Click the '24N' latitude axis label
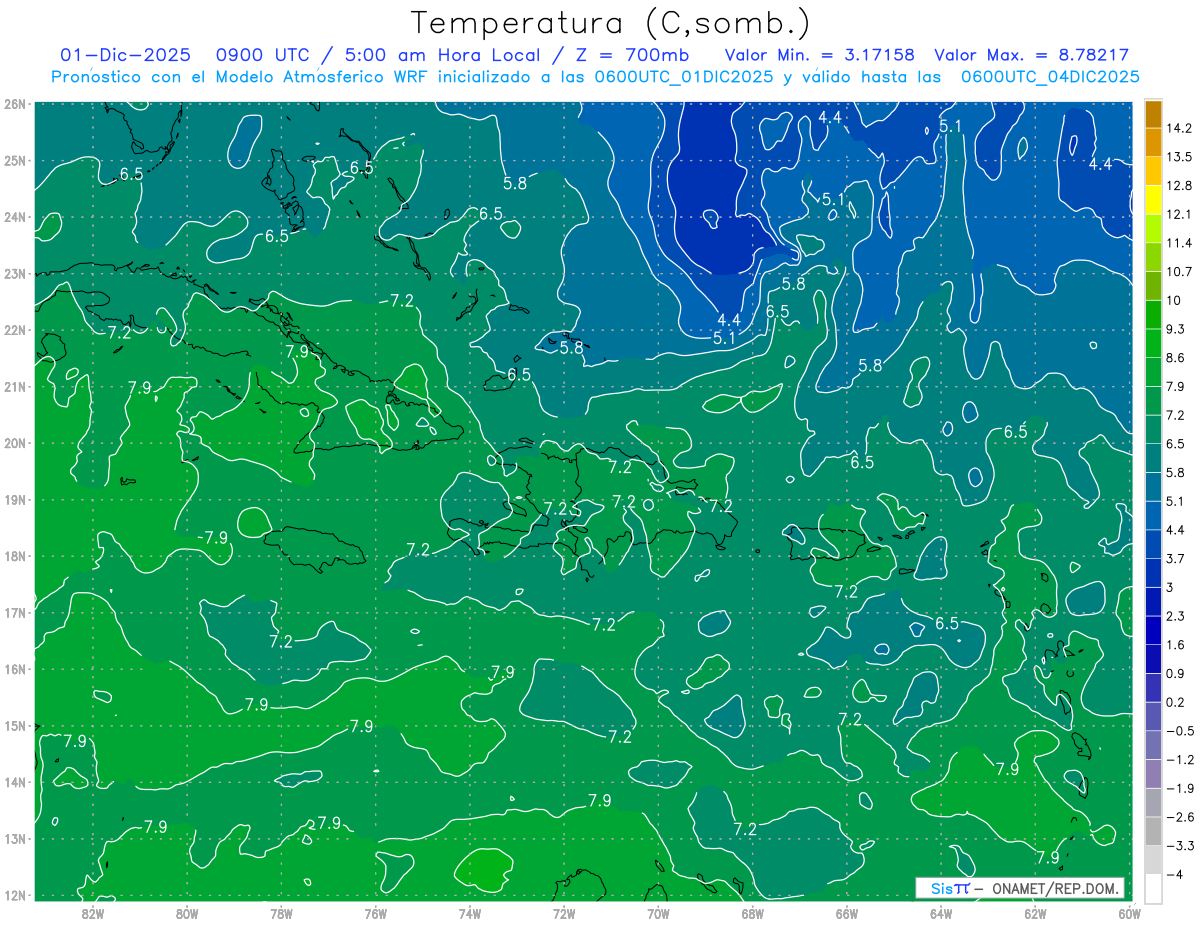This screenshot has height=927, width=1200. tap(14, 217)
